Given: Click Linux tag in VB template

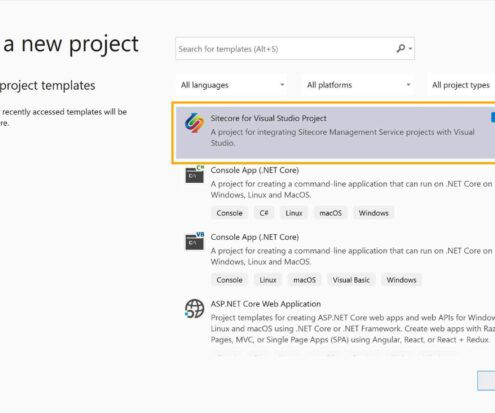Looking at the screenshot, I should [x=268, y=280].
